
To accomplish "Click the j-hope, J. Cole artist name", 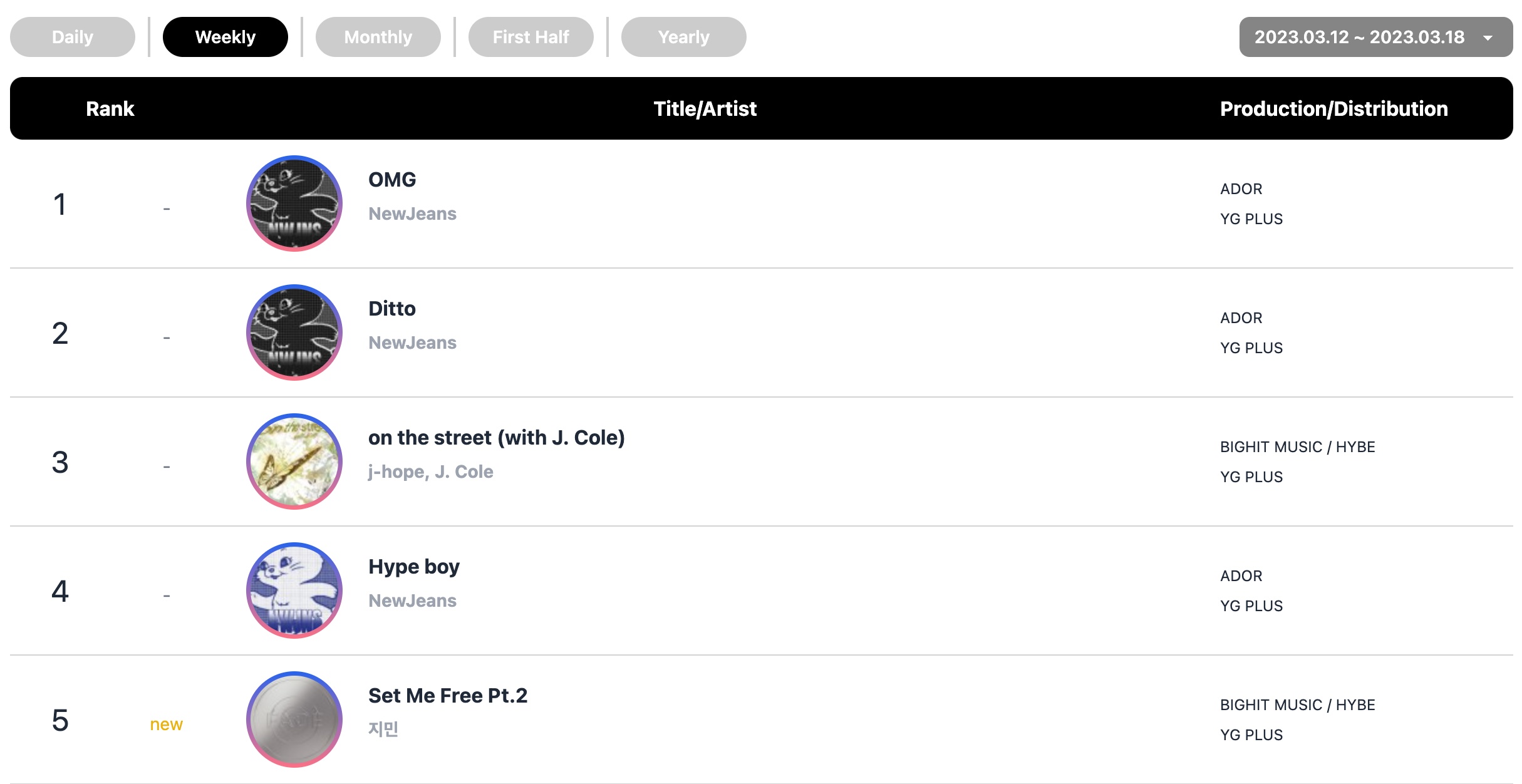I will click(431, 472).
